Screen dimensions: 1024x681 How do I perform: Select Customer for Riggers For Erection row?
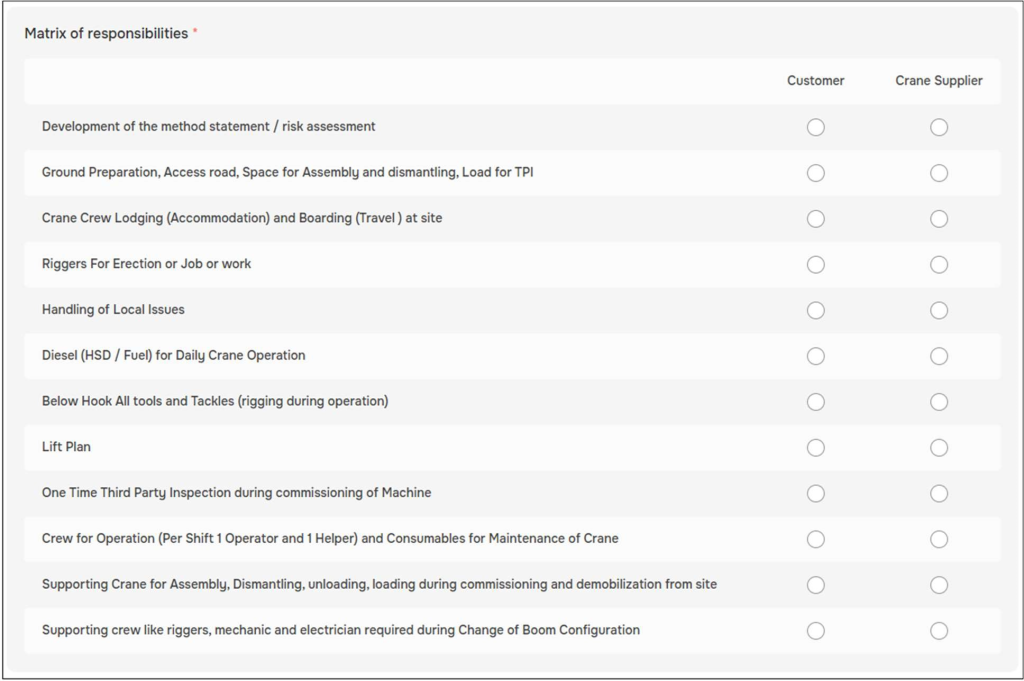pos(816,264)
